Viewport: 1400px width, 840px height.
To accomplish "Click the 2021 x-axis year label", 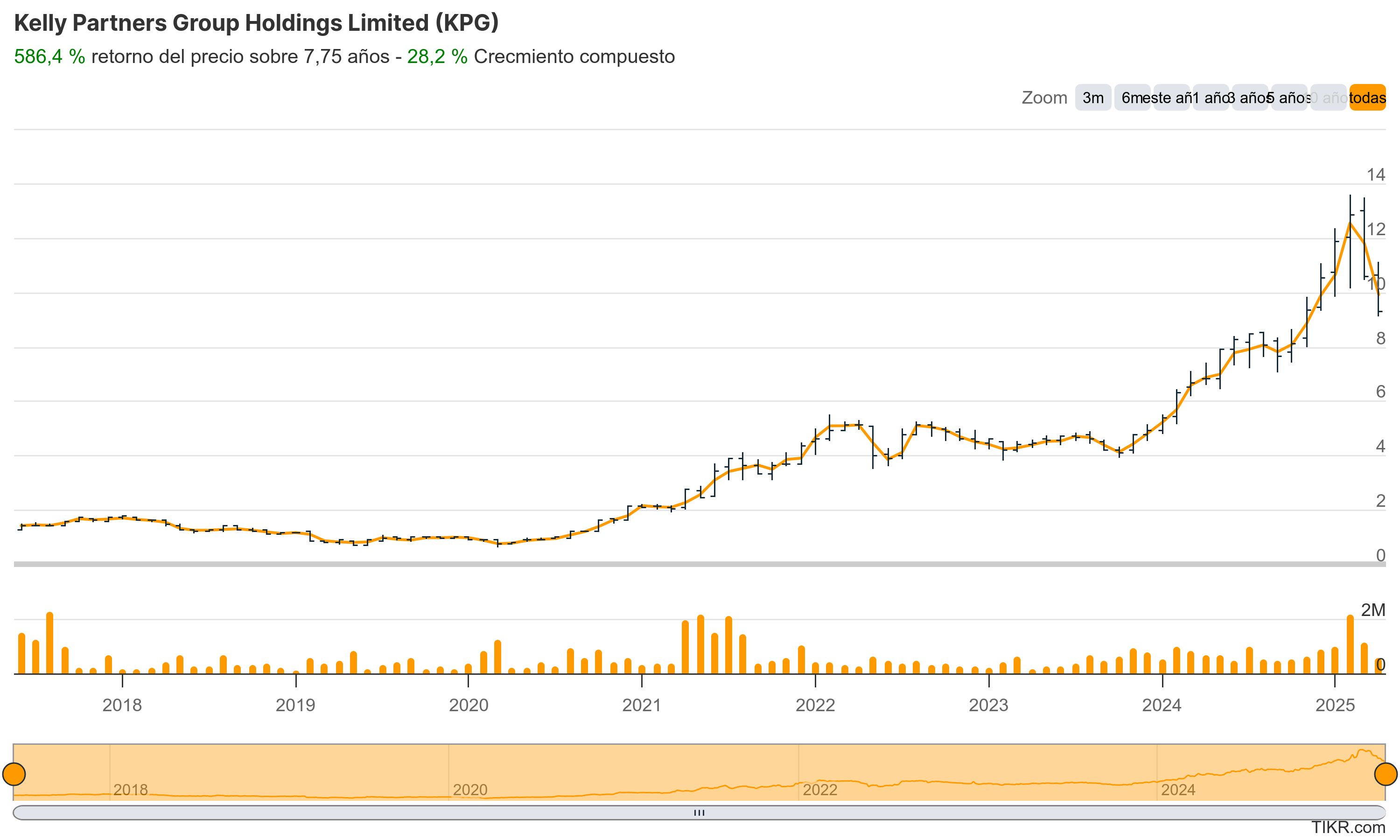I will tap(642, 705).
